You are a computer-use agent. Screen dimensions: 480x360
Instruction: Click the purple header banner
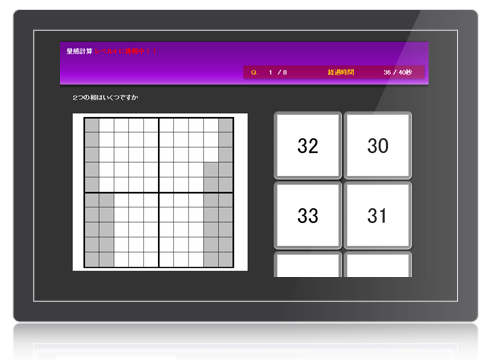244,63
